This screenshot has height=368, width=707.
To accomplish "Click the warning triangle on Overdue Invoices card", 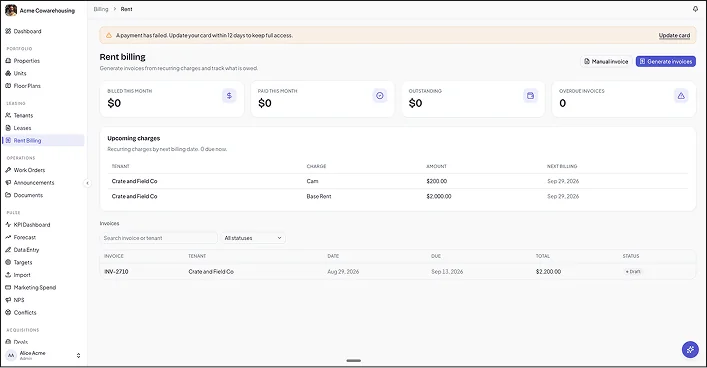I will (681, 96).
